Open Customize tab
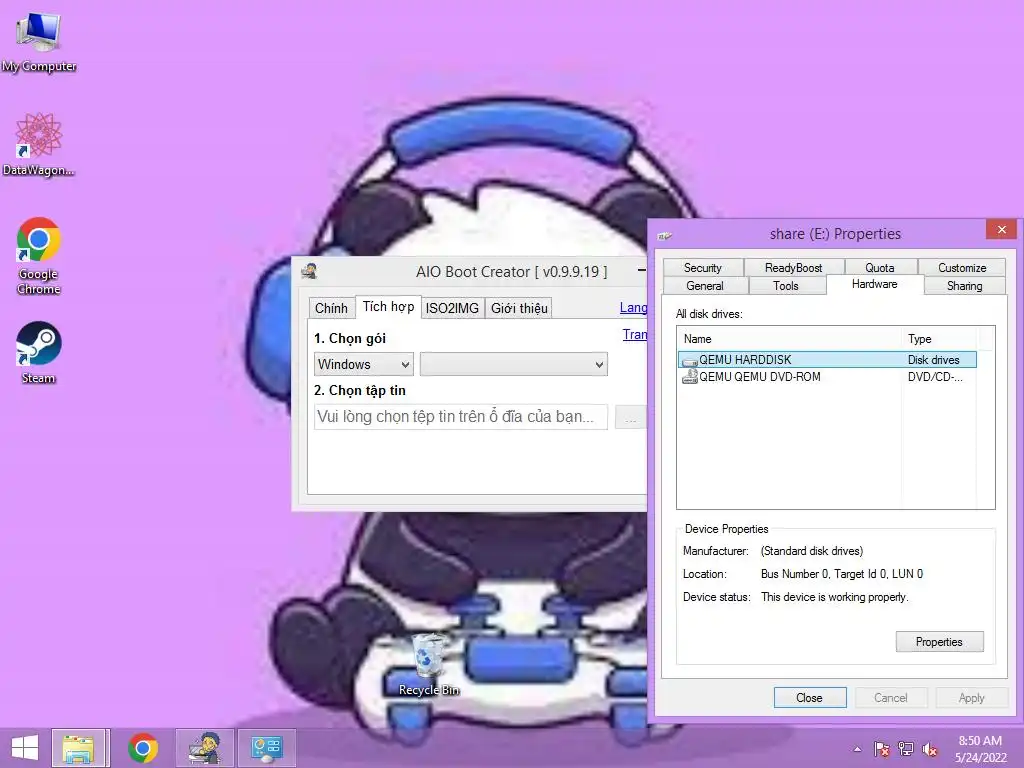This screenshot has width=1024, height=768. click(x=962, y=268)
